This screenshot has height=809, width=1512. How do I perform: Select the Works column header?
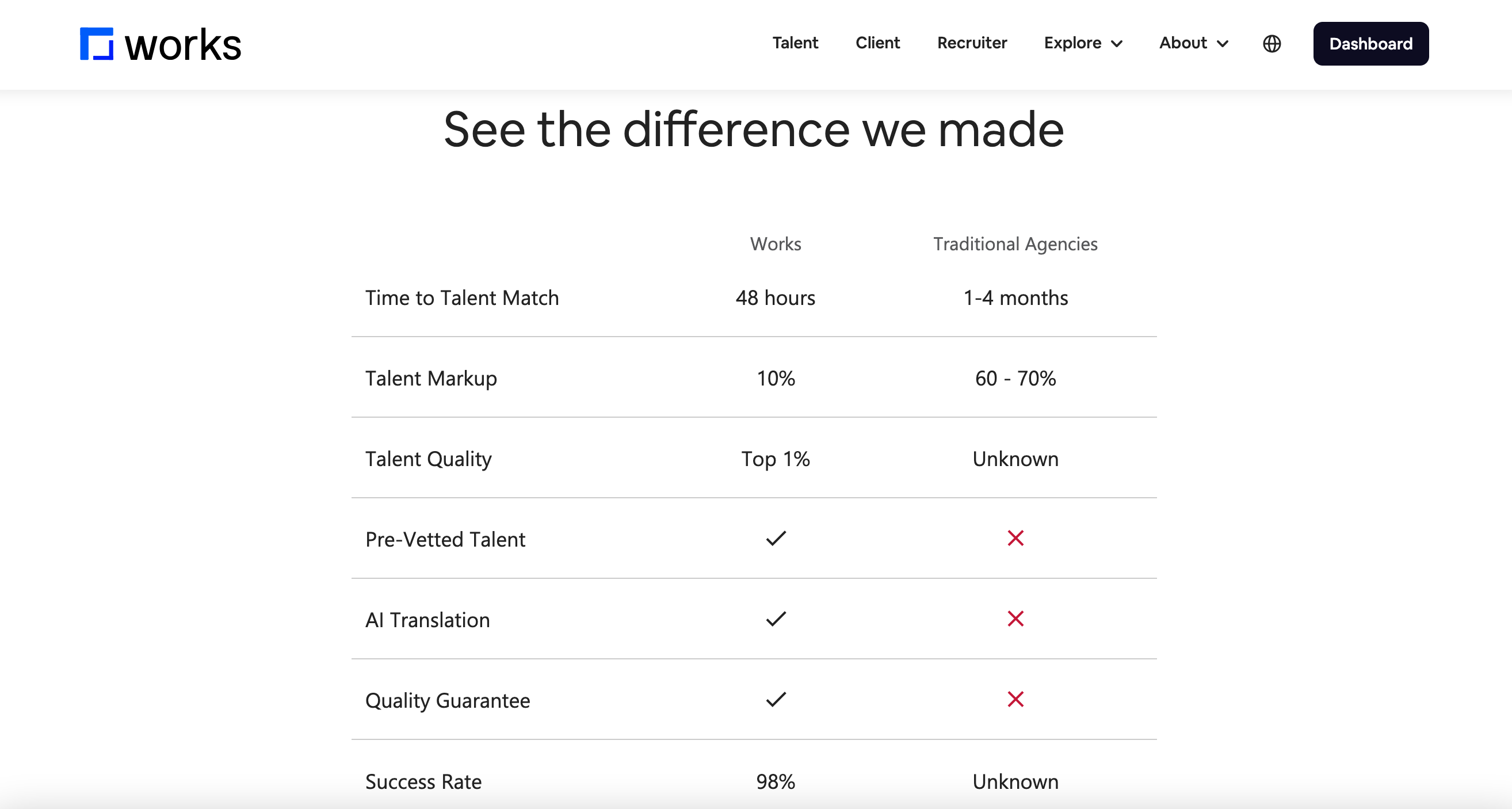coord(776,243)
